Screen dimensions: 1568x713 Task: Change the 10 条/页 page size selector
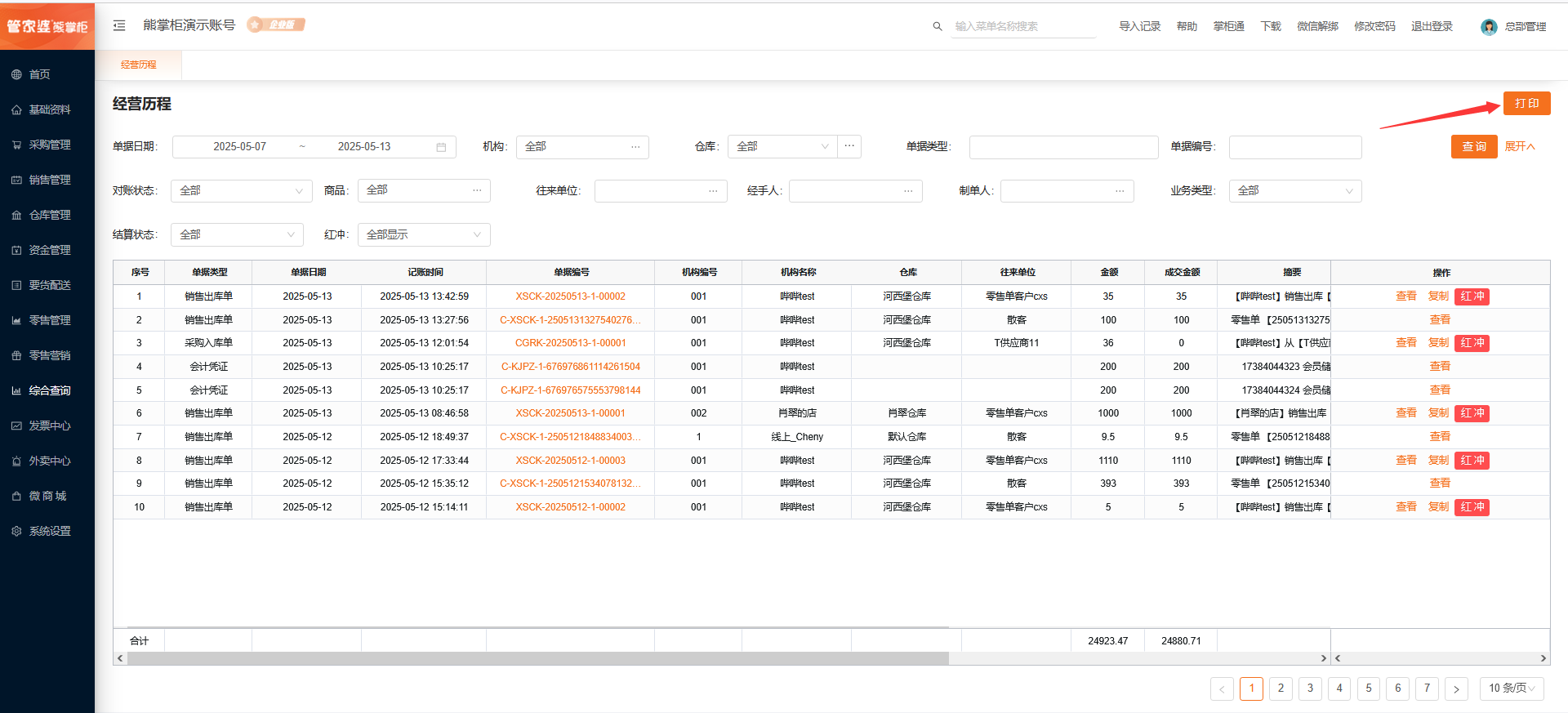coord(1511,688)
